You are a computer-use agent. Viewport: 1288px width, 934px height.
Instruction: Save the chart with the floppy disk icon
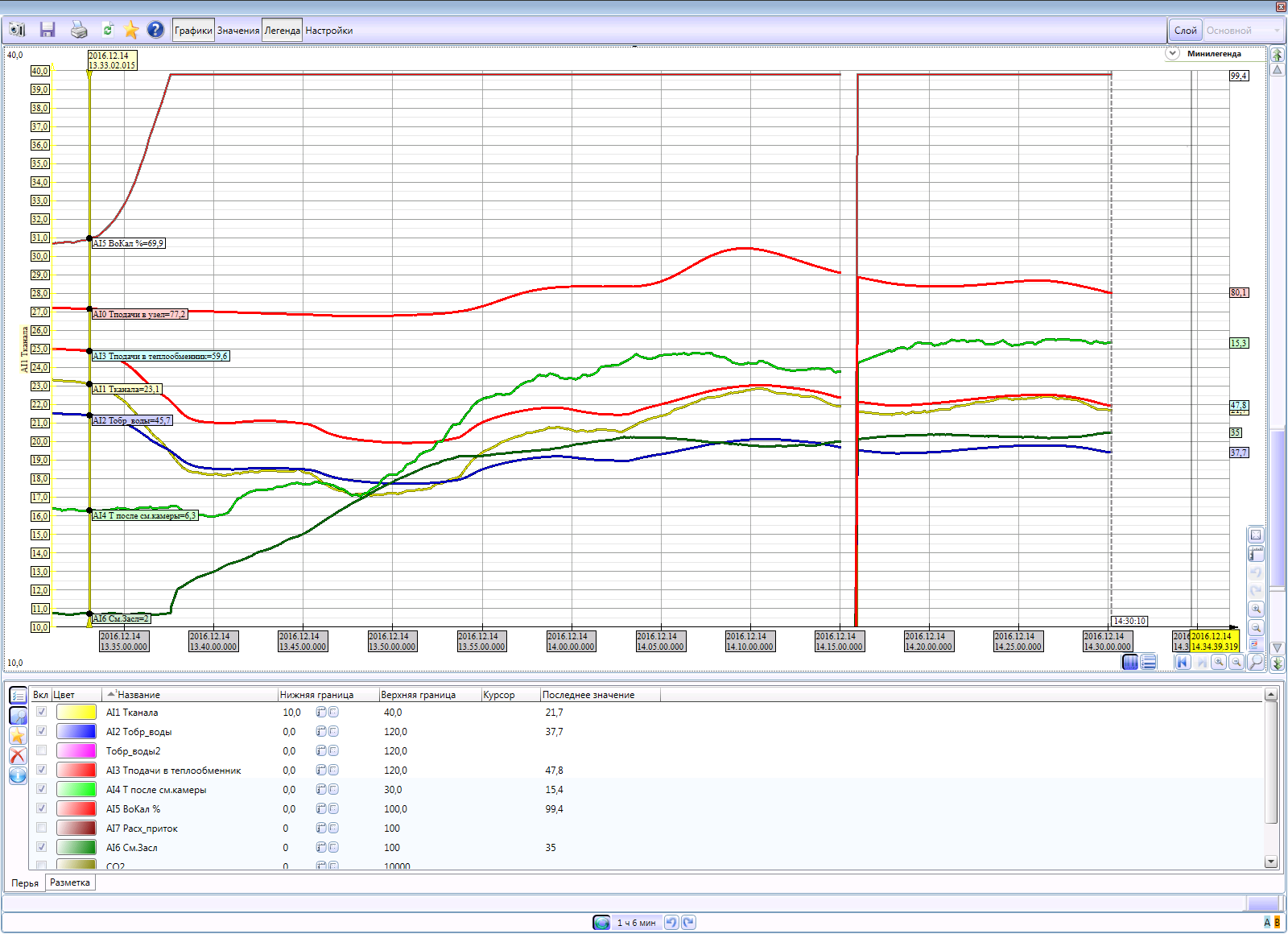[x=47, y=30]
